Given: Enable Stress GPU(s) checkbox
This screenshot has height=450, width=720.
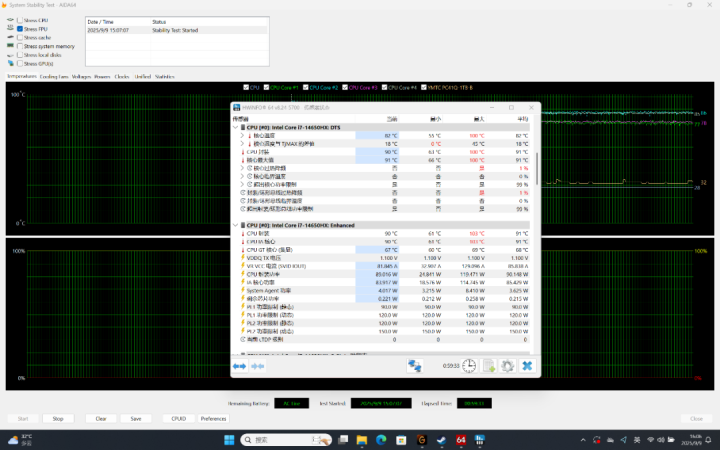Looking at the screenshot, I should (20, 63).
